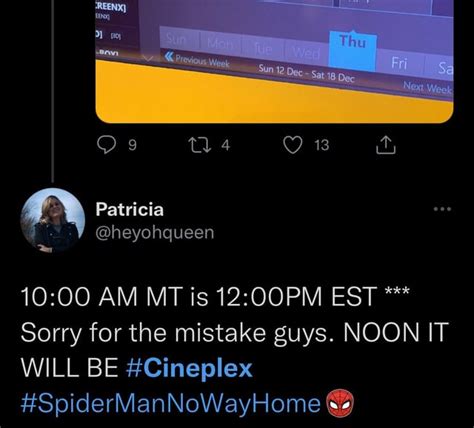Click the Patricia display name
This screenshot has height=428, width=474.
[x=130, y=209]
